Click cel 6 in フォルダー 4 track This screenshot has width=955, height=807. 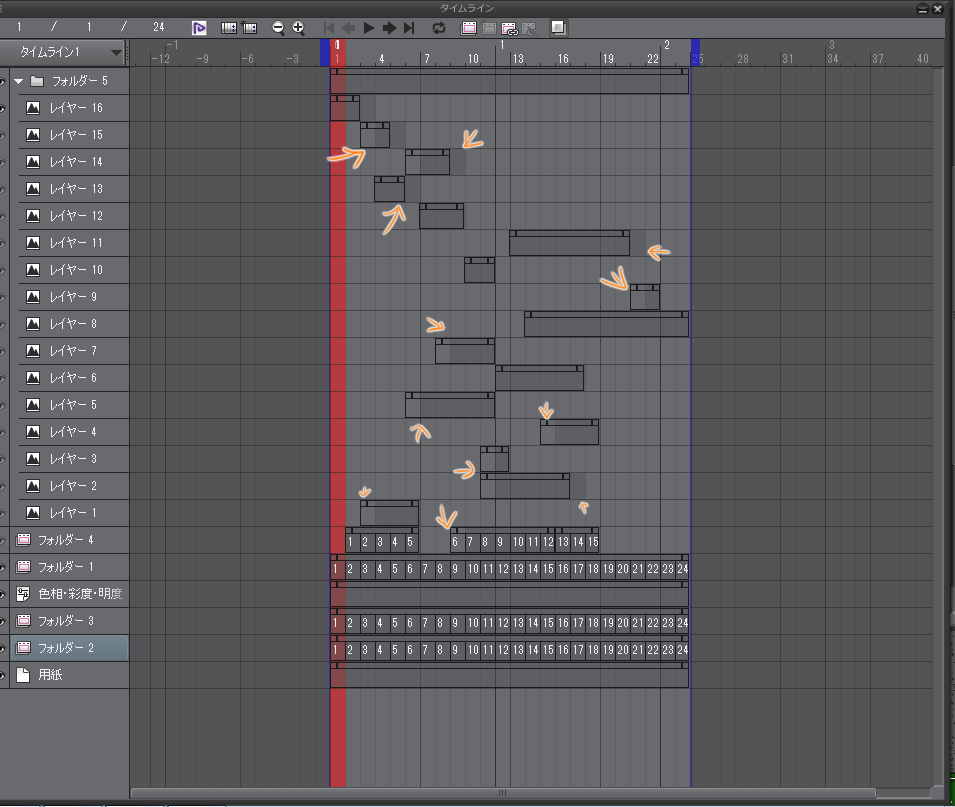456,542
